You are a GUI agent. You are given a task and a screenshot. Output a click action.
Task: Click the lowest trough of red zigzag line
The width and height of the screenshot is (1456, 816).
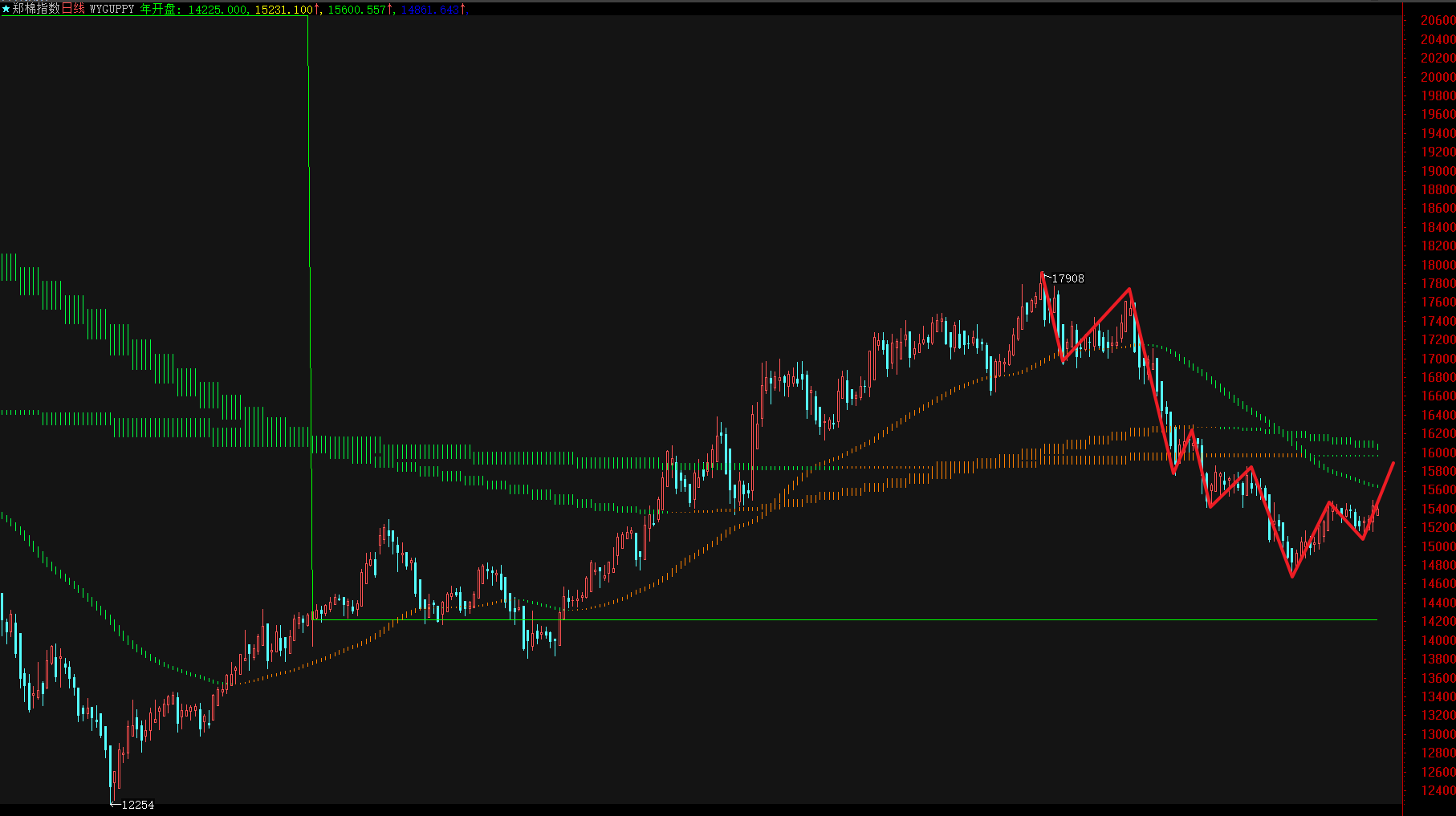pyautogui.click(x=1292, y=575)
